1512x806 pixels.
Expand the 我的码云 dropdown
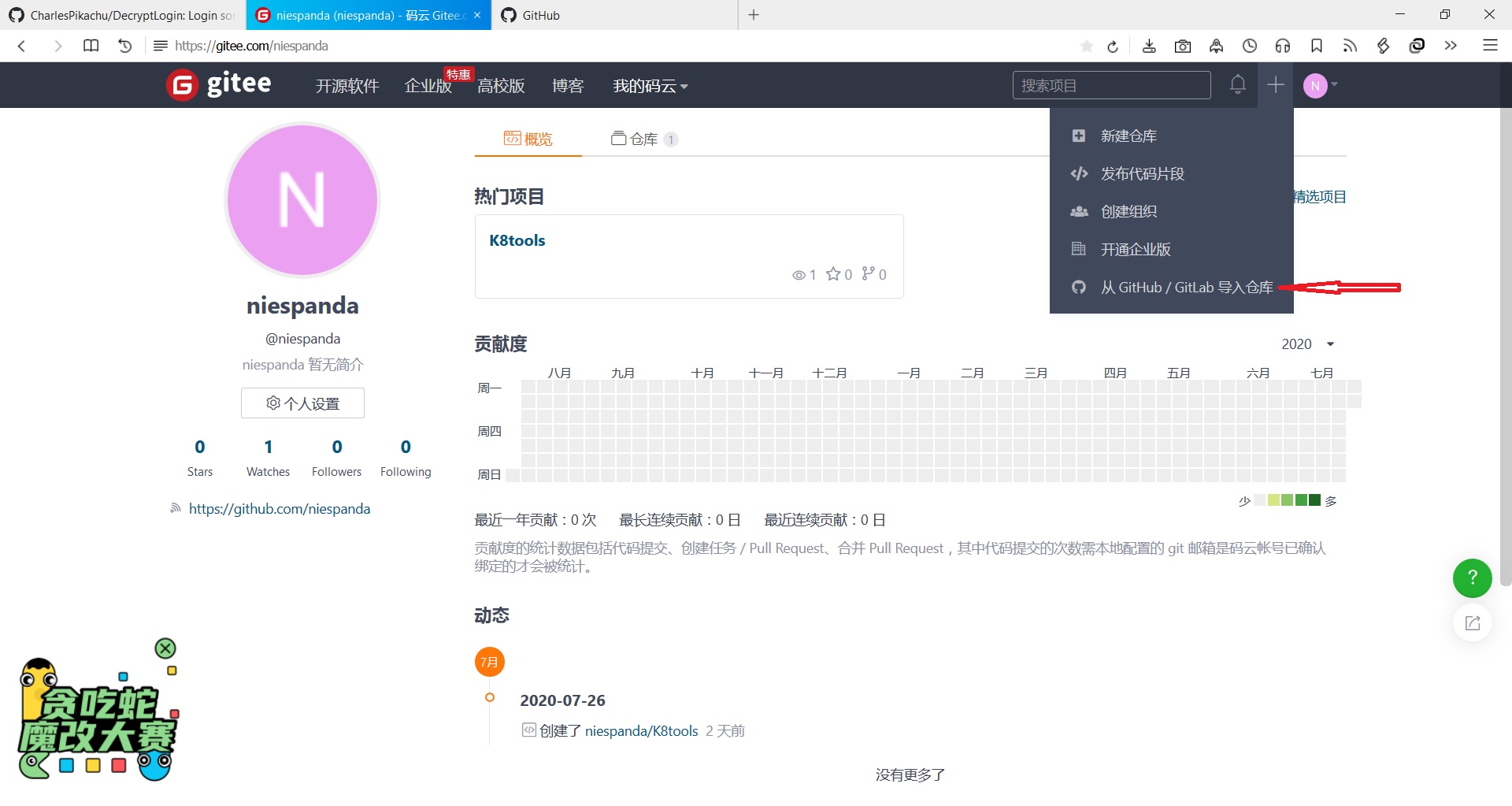click(x=650, y=86)
